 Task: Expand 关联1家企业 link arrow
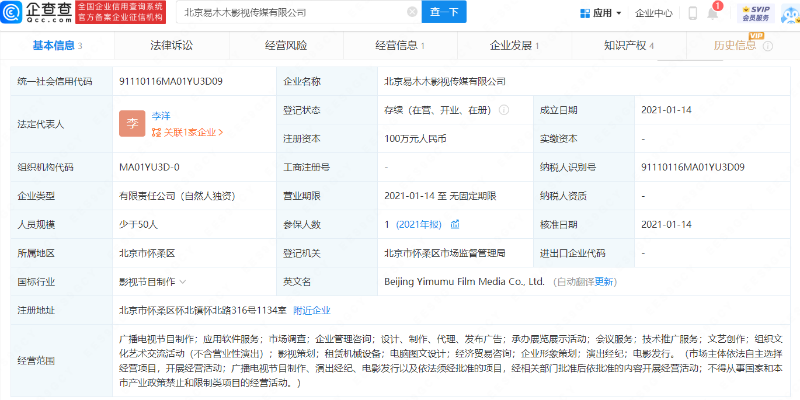pyautogui.click(x=220, y=132)
